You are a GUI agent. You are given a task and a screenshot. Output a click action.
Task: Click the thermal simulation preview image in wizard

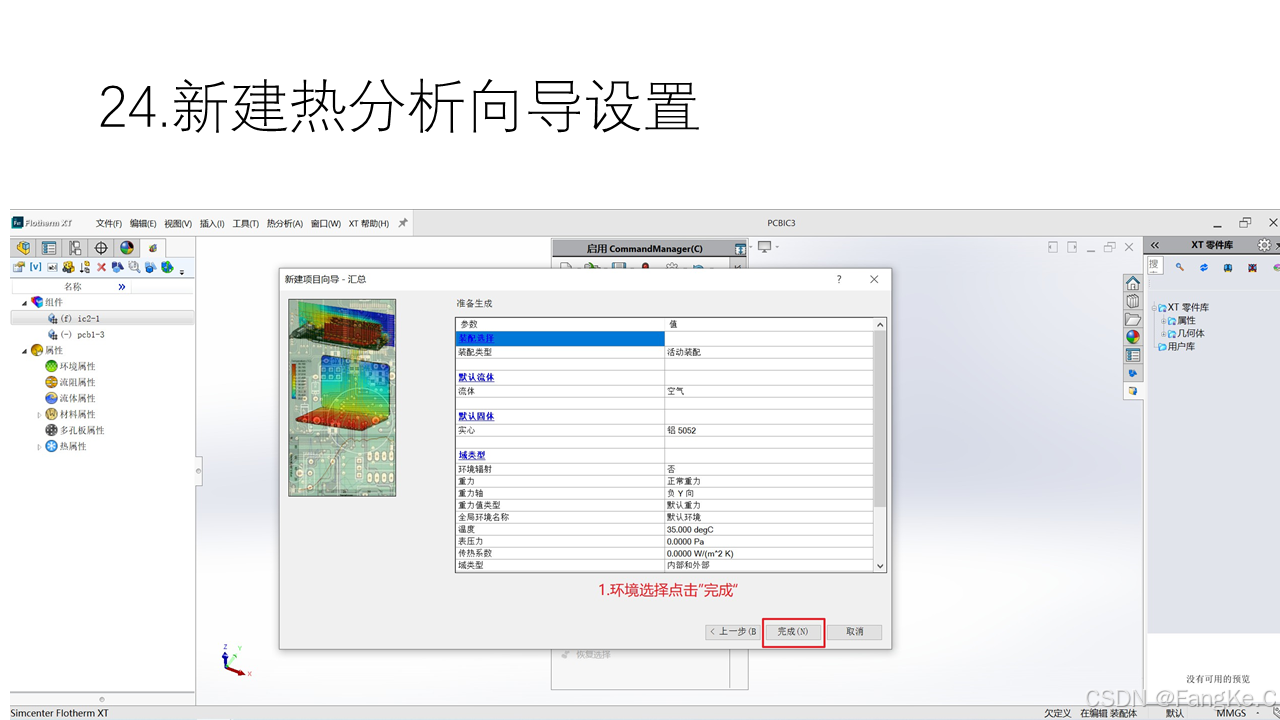click(x=342, y=397)
